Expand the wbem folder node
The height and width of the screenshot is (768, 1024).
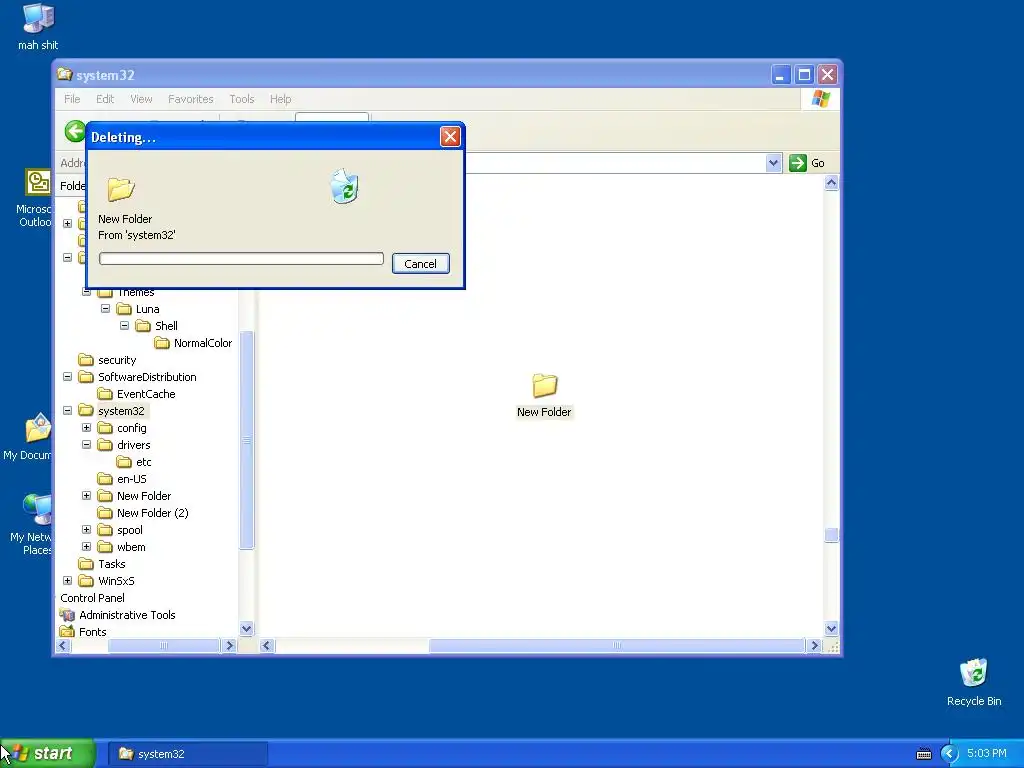(x=86, y=546)
